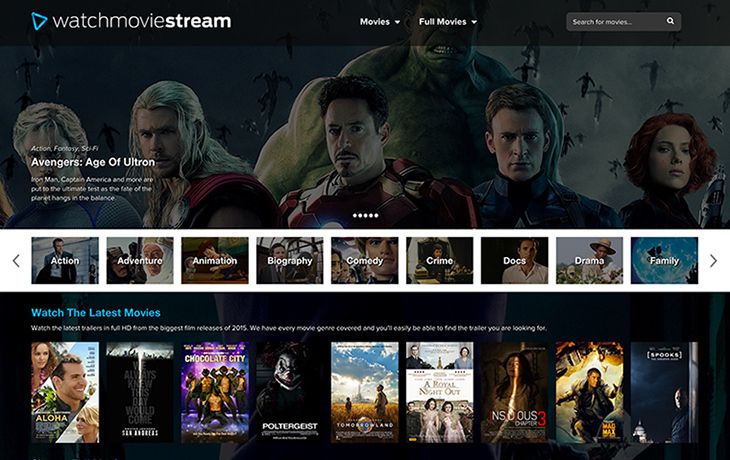
Task: Browse the Biography genre tile
Action: coord(290,261)
